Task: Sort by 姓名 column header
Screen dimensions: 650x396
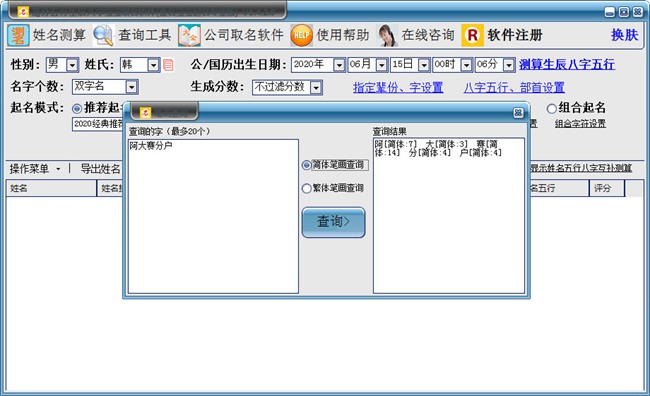Action: tap(51, 188)
